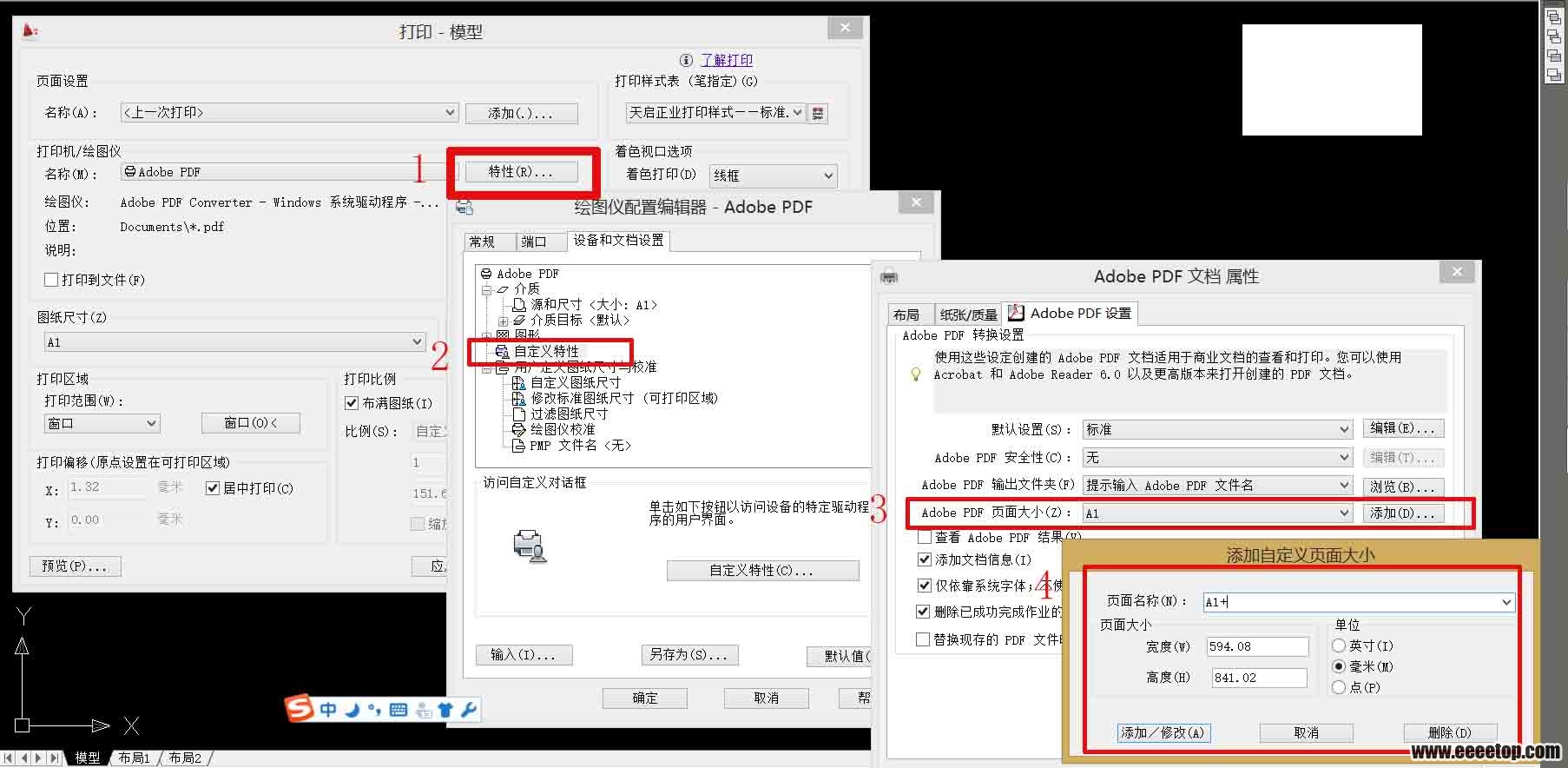Viewport: 1568px width, 768px height.
Task: Click the 添加(D)... page size button
Action: pyautogui.click(x=1402, y=513)
